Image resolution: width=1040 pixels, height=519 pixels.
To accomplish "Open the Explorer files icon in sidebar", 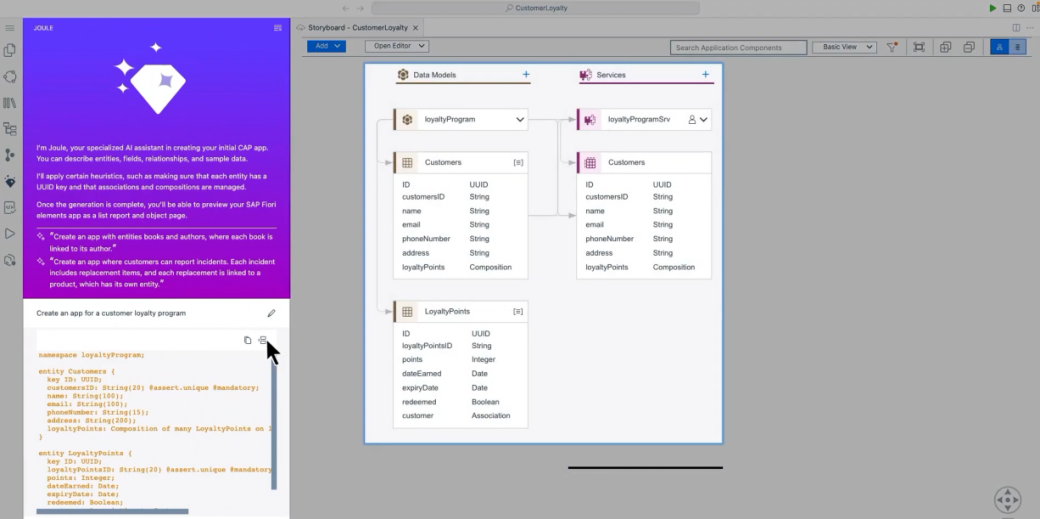I will (10, 50).
